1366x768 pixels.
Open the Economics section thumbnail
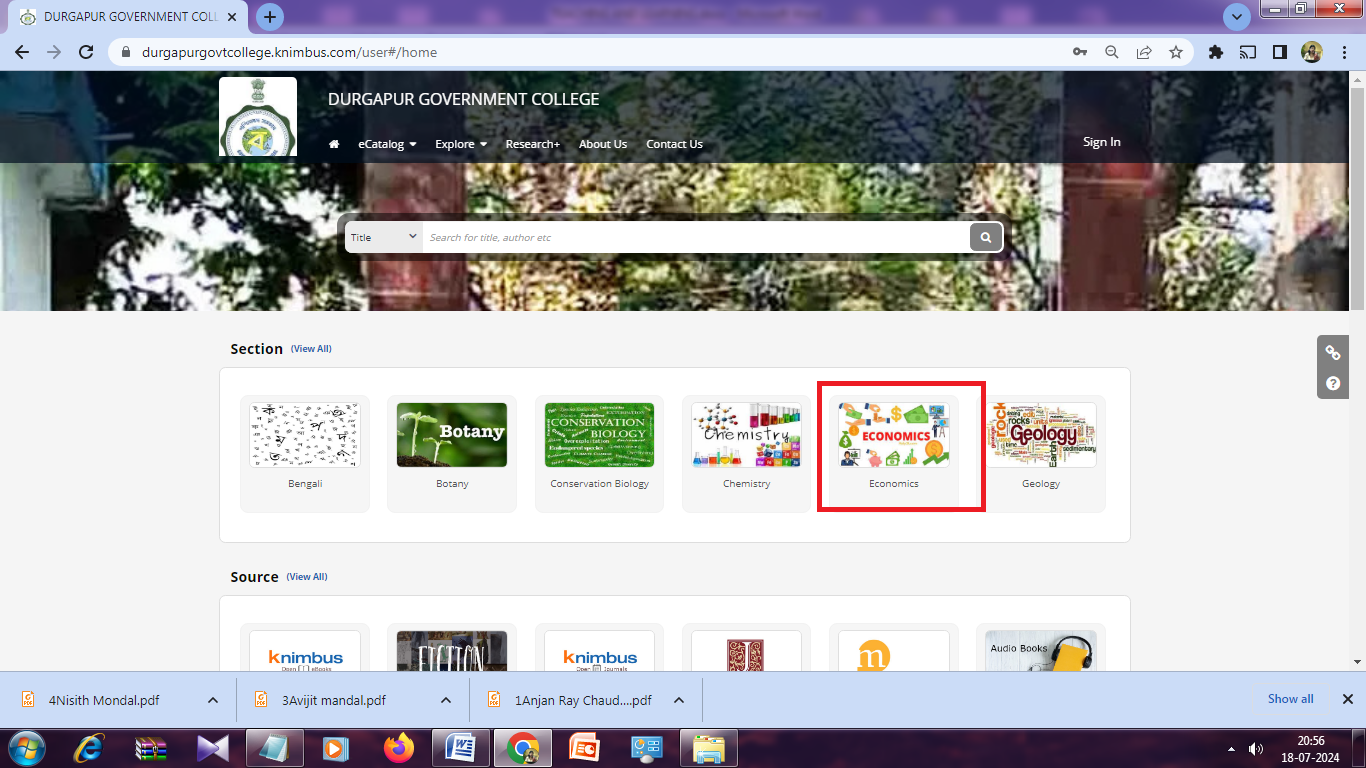[x=893, y=436]
